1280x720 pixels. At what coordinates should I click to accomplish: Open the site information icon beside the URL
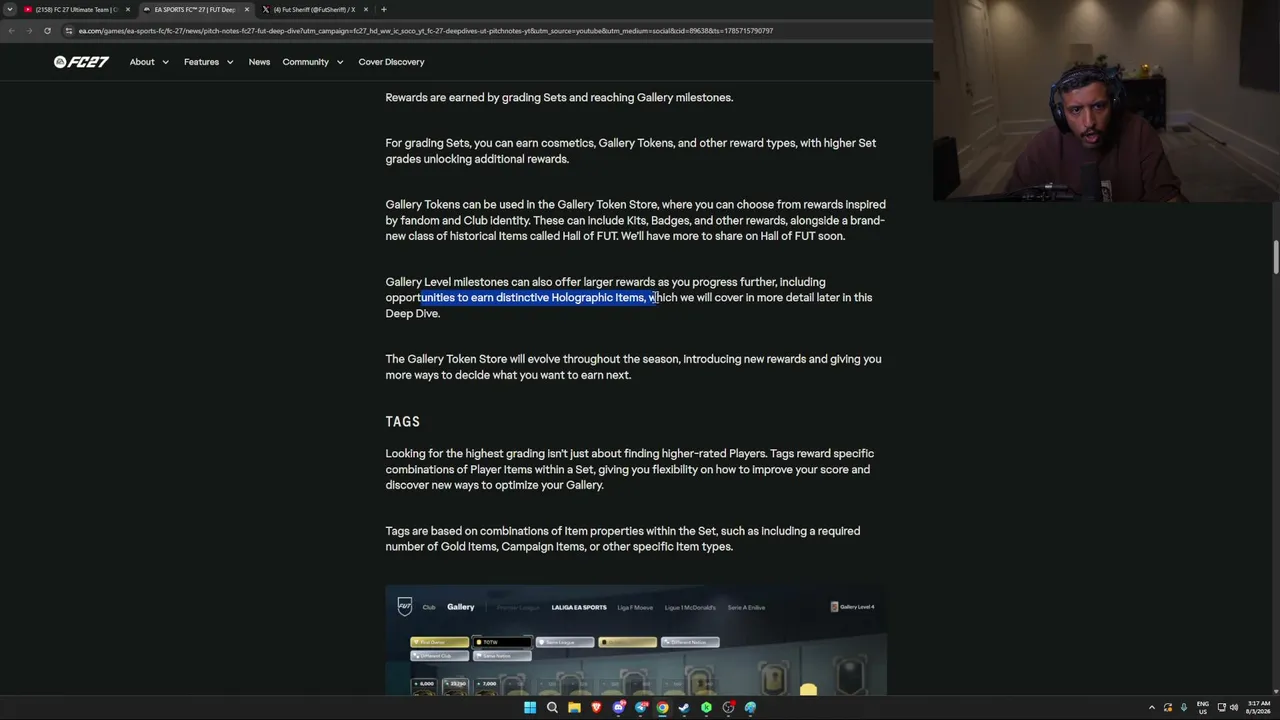coord(69,31)
